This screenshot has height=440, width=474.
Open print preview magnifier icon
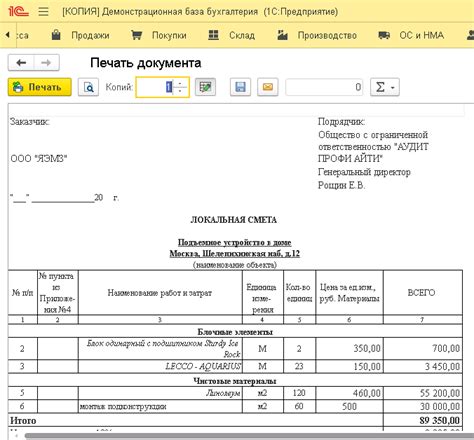[88, 87]
